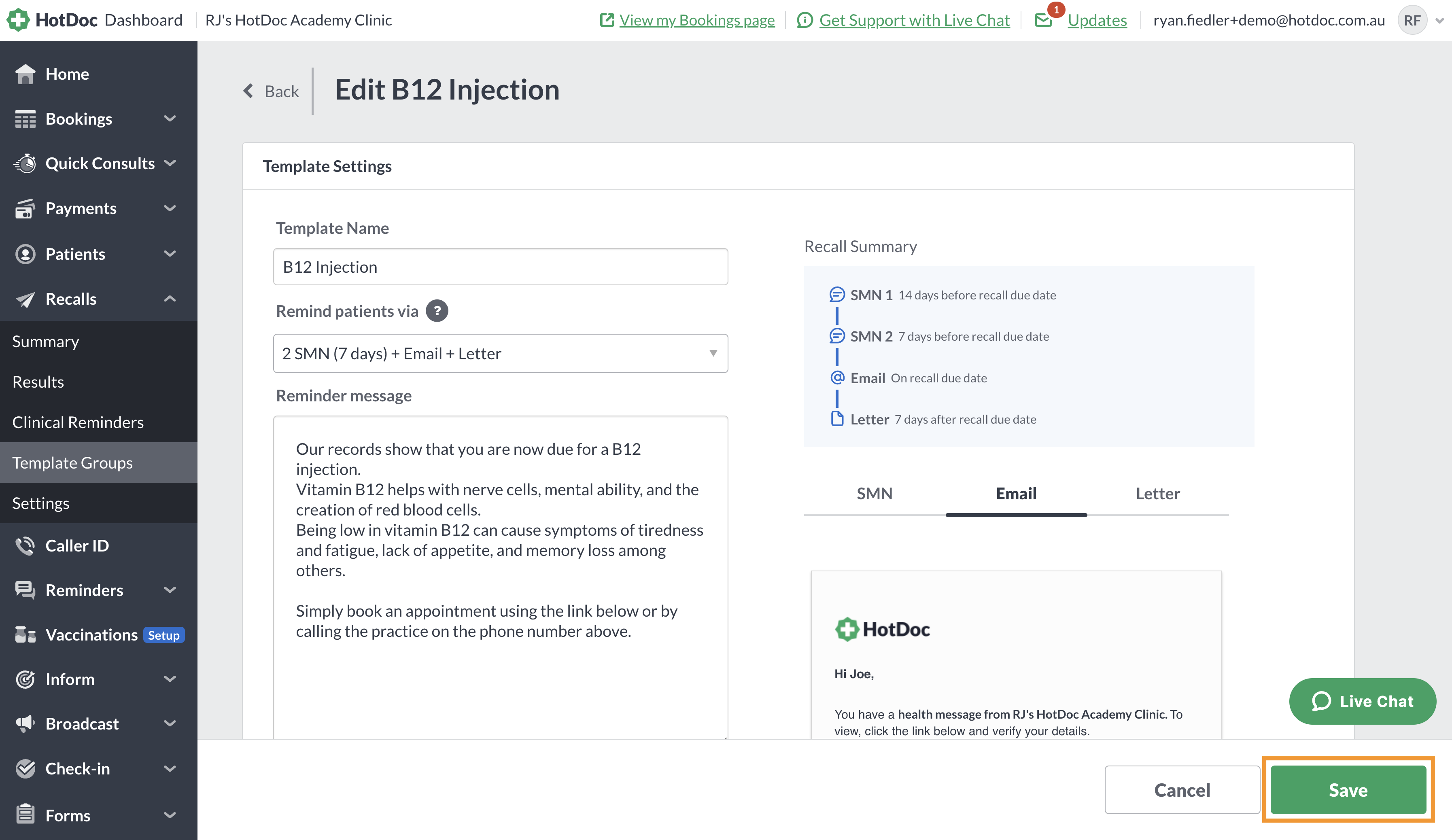Click the account email ryan.fiedler+demo@hotdoc.com.au
This screenshot has height=840, width=1452.
[x=1269, y=20]
